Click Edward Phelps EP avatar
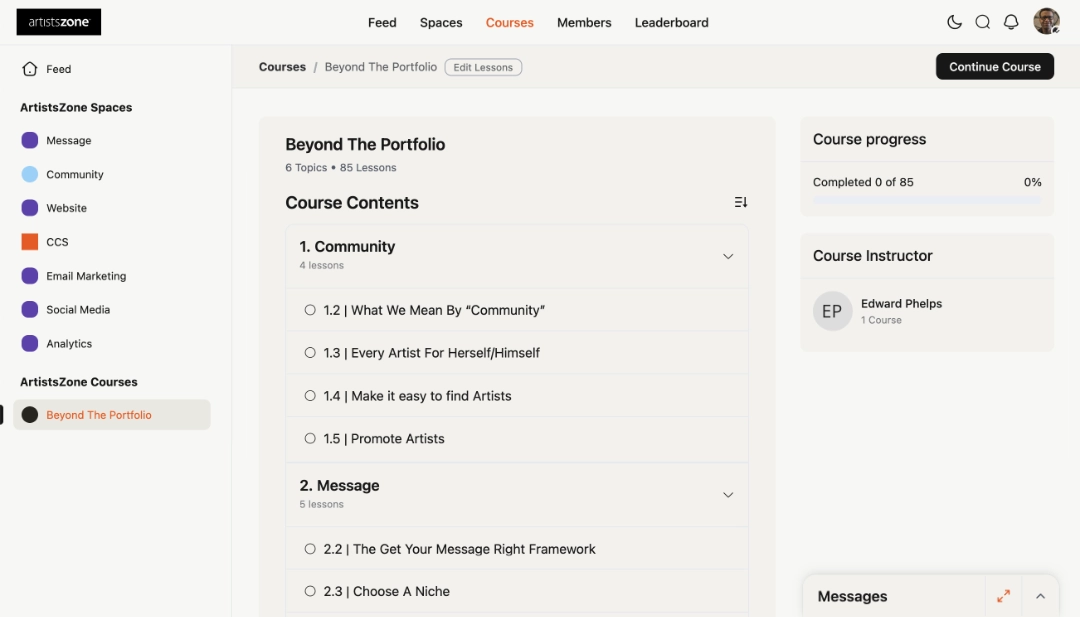Image resolution: width=1080 pixels, height=617 pixels. tap(832, 311)
